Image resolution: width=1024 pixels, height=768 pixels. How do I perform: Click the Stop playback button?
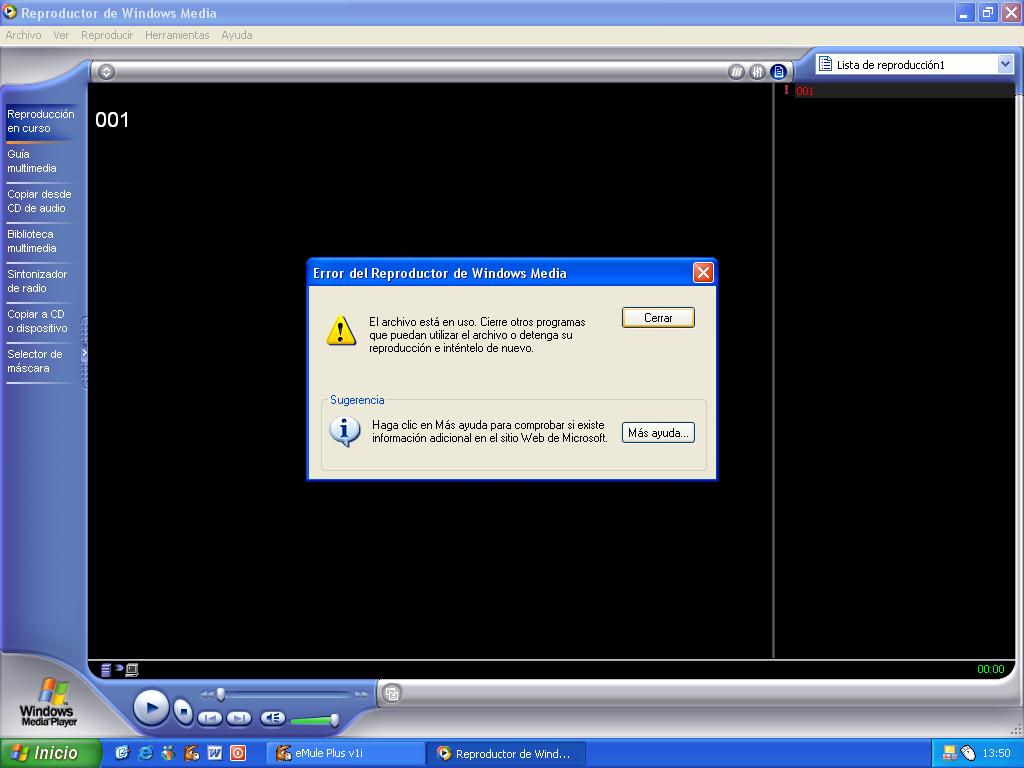click(184, 711)
